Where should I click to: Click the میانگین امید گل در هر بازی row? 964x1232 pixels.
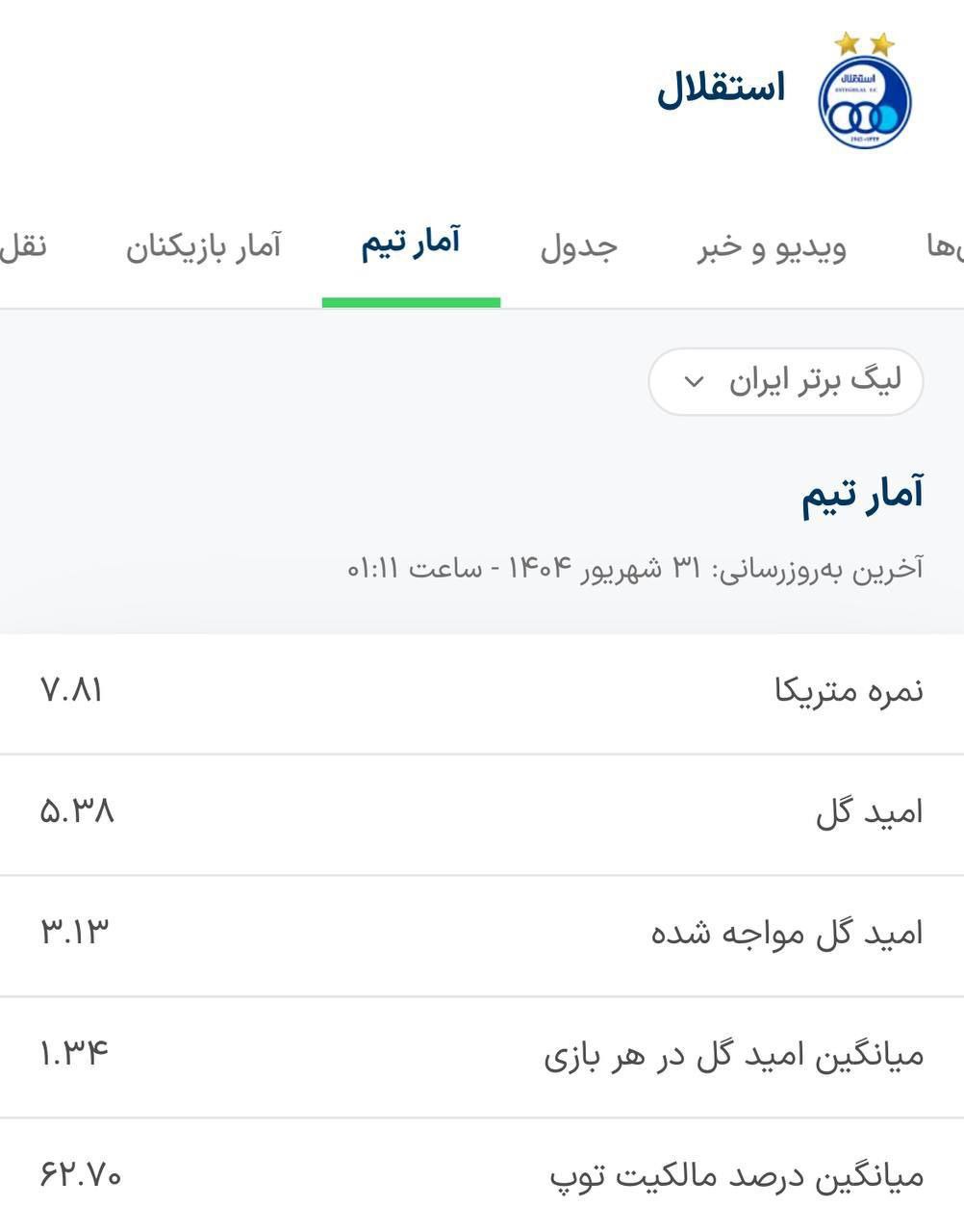point(482,1057)
